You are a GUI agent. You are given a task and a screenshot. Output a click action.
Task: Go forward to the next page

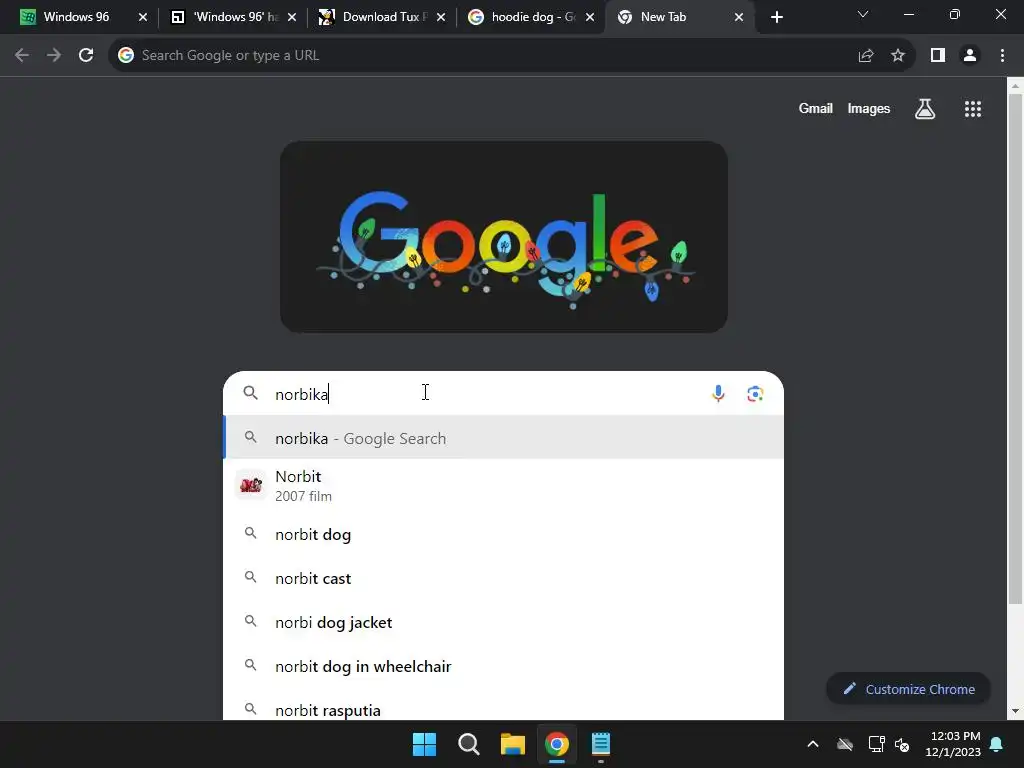[54, 56]
